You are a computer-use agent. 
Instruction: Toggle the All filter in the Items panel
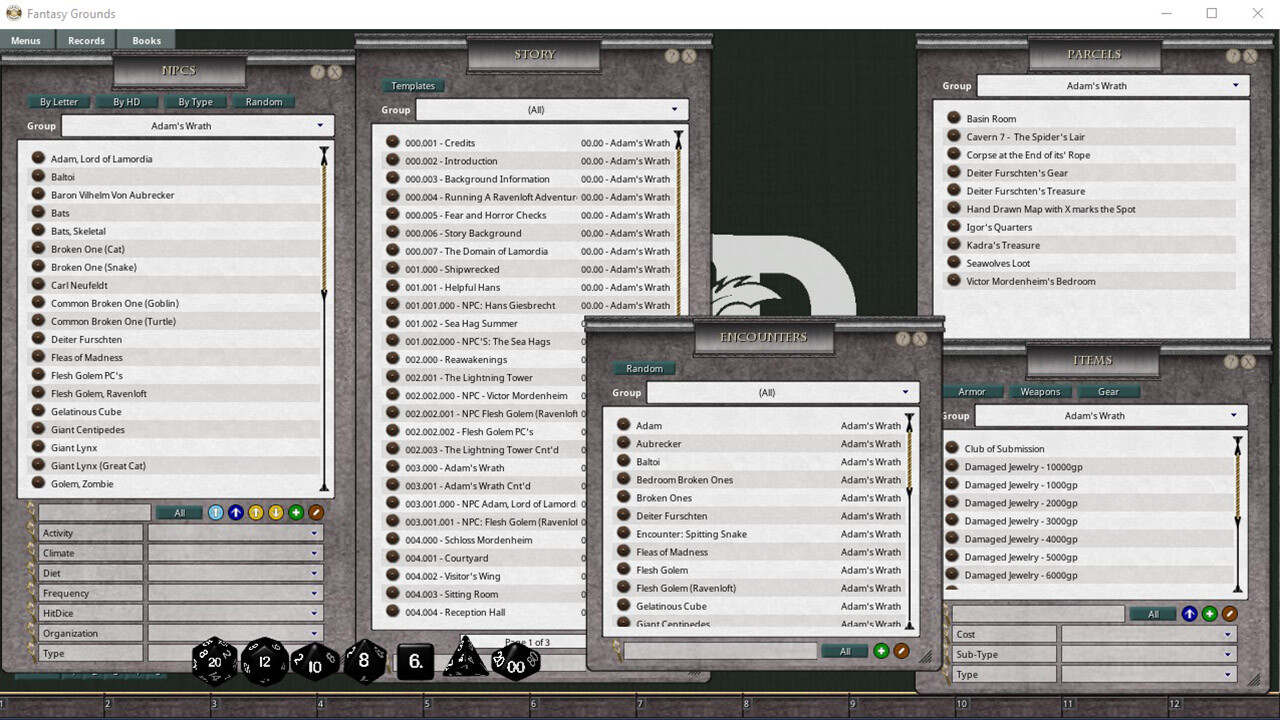1153,613
